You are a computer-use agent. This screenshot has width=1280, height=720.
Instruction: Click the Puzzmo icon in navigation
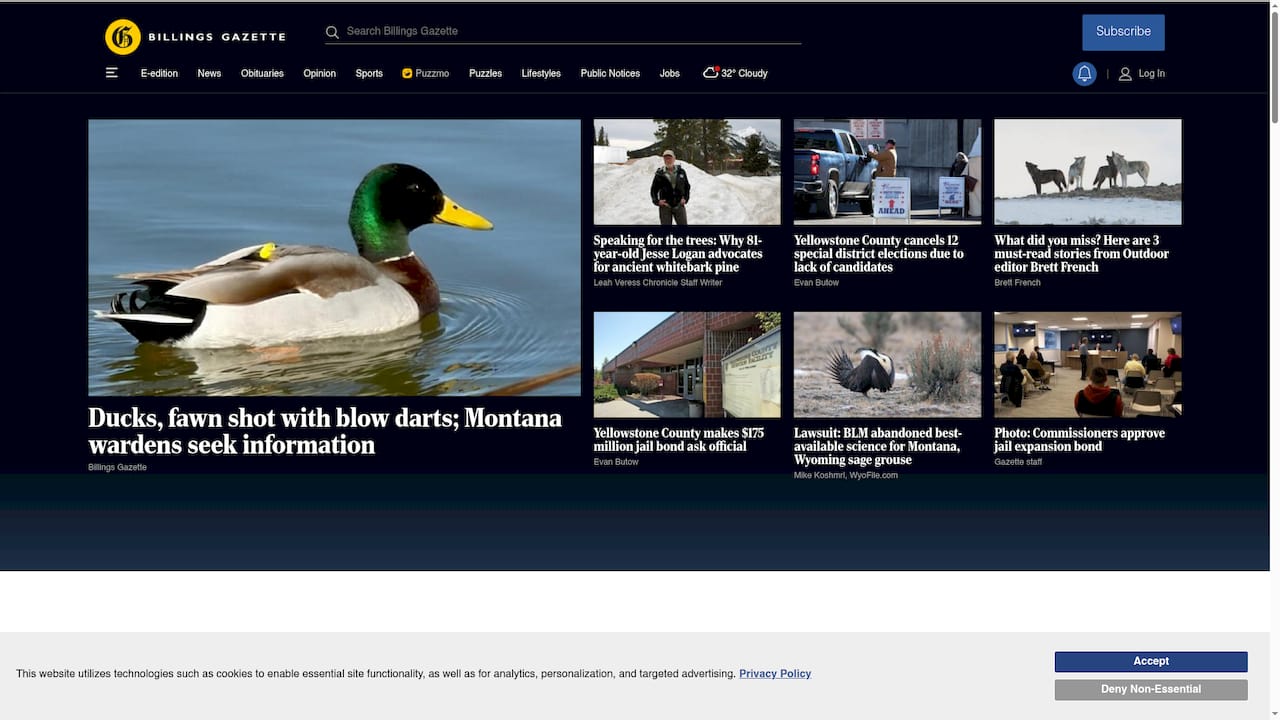(407, 73)
